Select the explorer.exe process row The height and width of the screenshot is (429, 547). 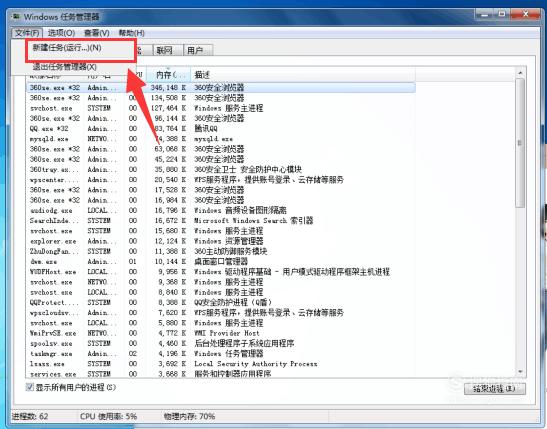(x=221, y=241)
